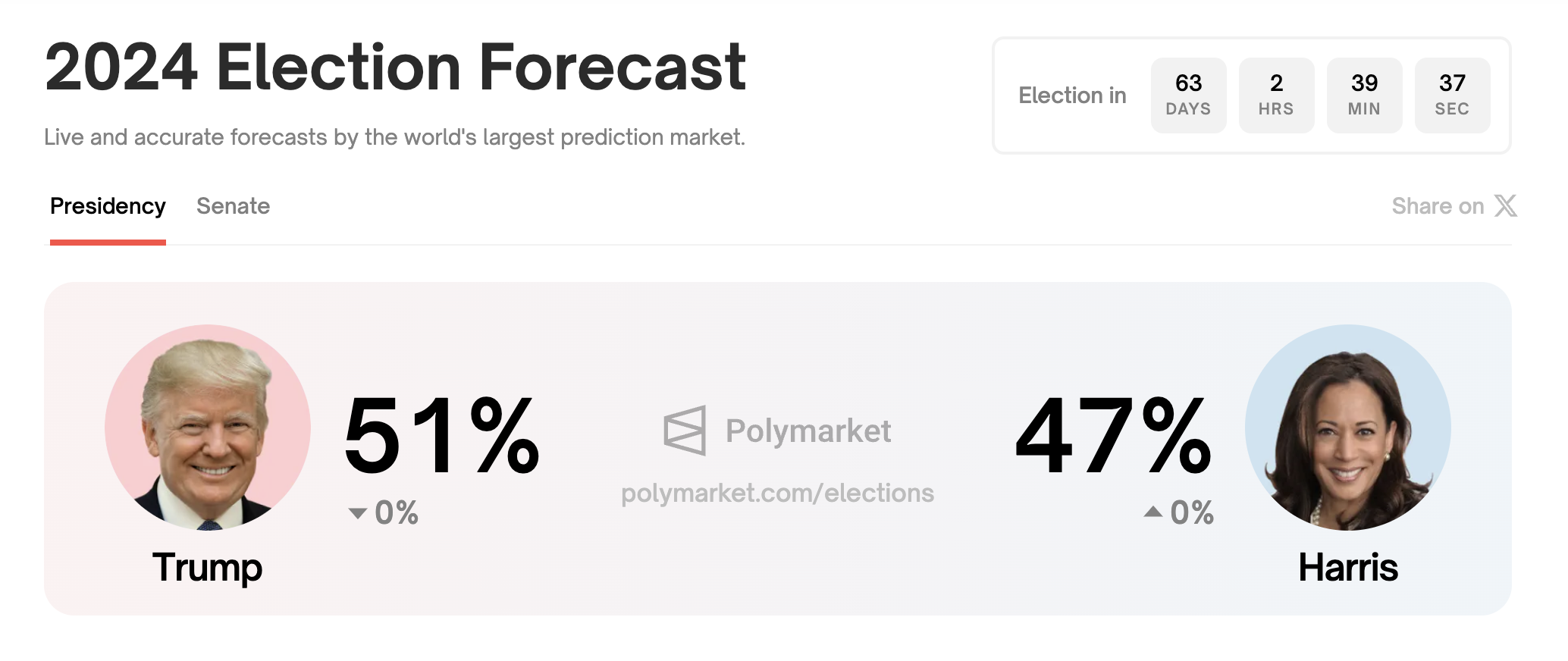Click the up arrow beside Harris change
Image resolution: width=1568 pixels, height=661 pixels.
click(x=1153, y=512)
